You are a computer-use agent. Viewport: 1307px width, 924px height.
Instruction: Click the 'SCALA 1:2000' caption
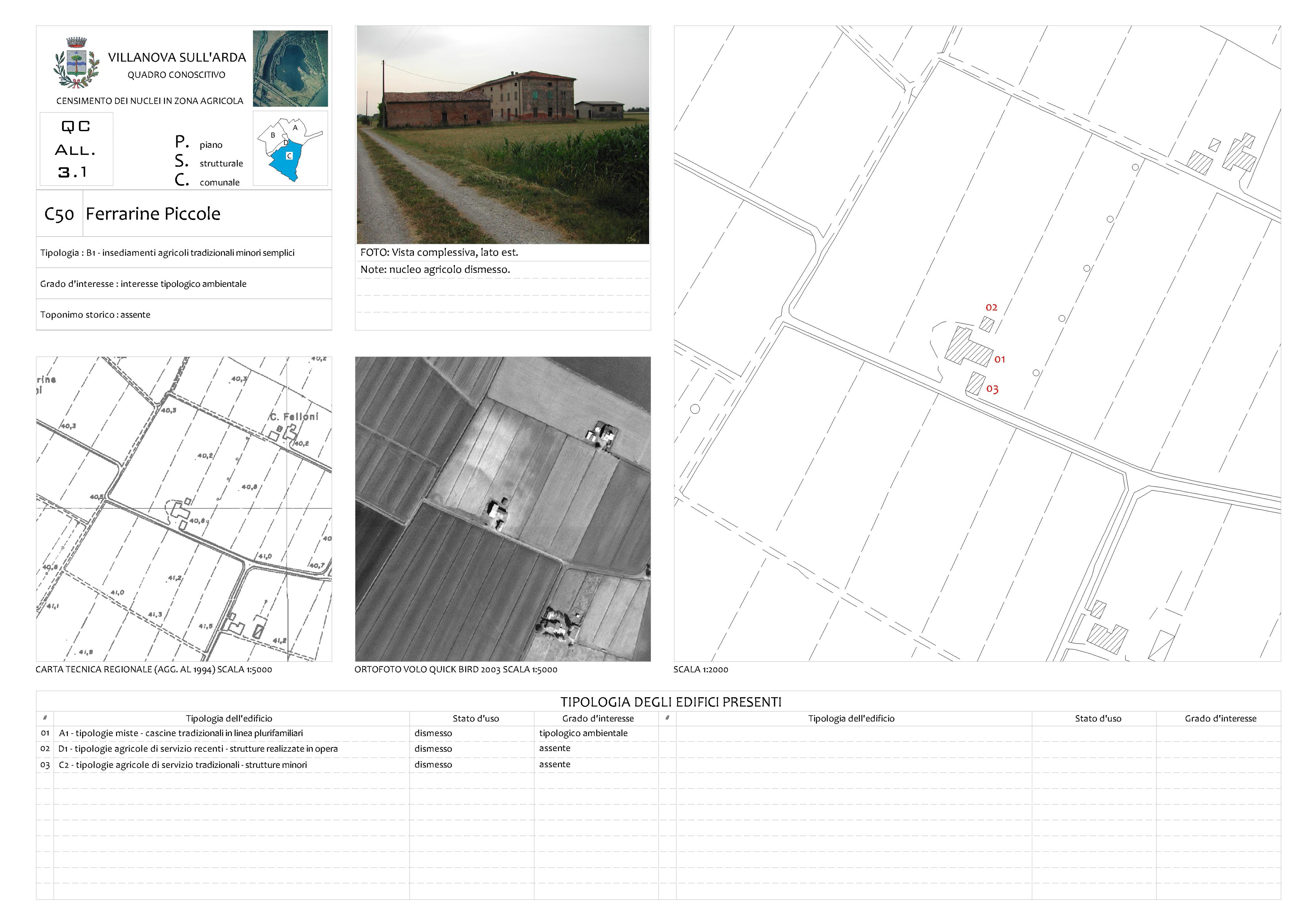(x=701, y=670)
